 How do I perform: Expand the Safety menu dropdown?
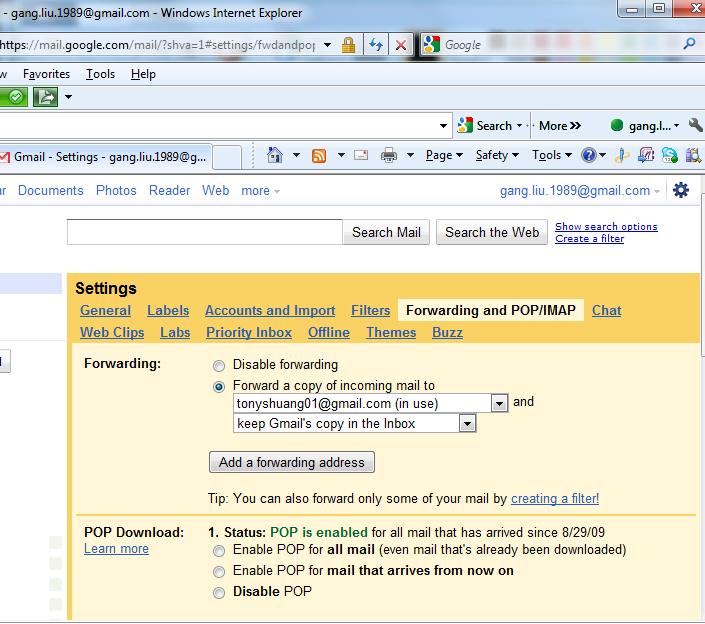pyautogui.click(x=497, y=155)
